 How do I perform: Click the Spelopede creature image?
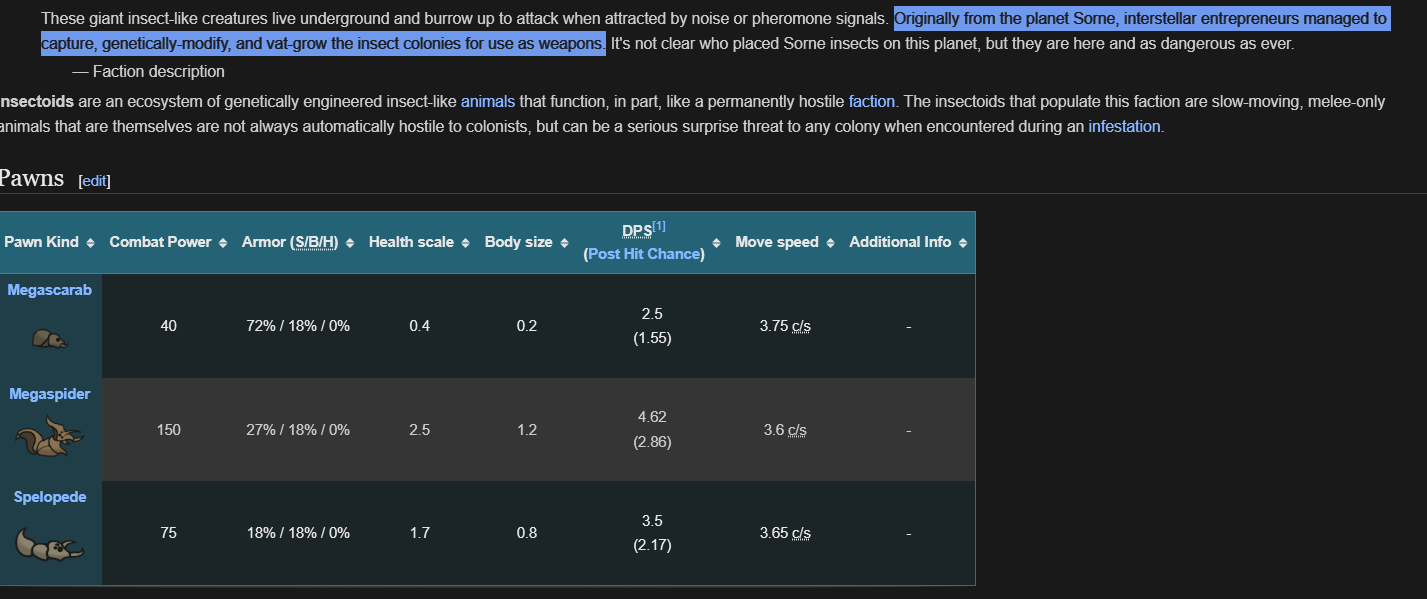(x=50, y=544)
